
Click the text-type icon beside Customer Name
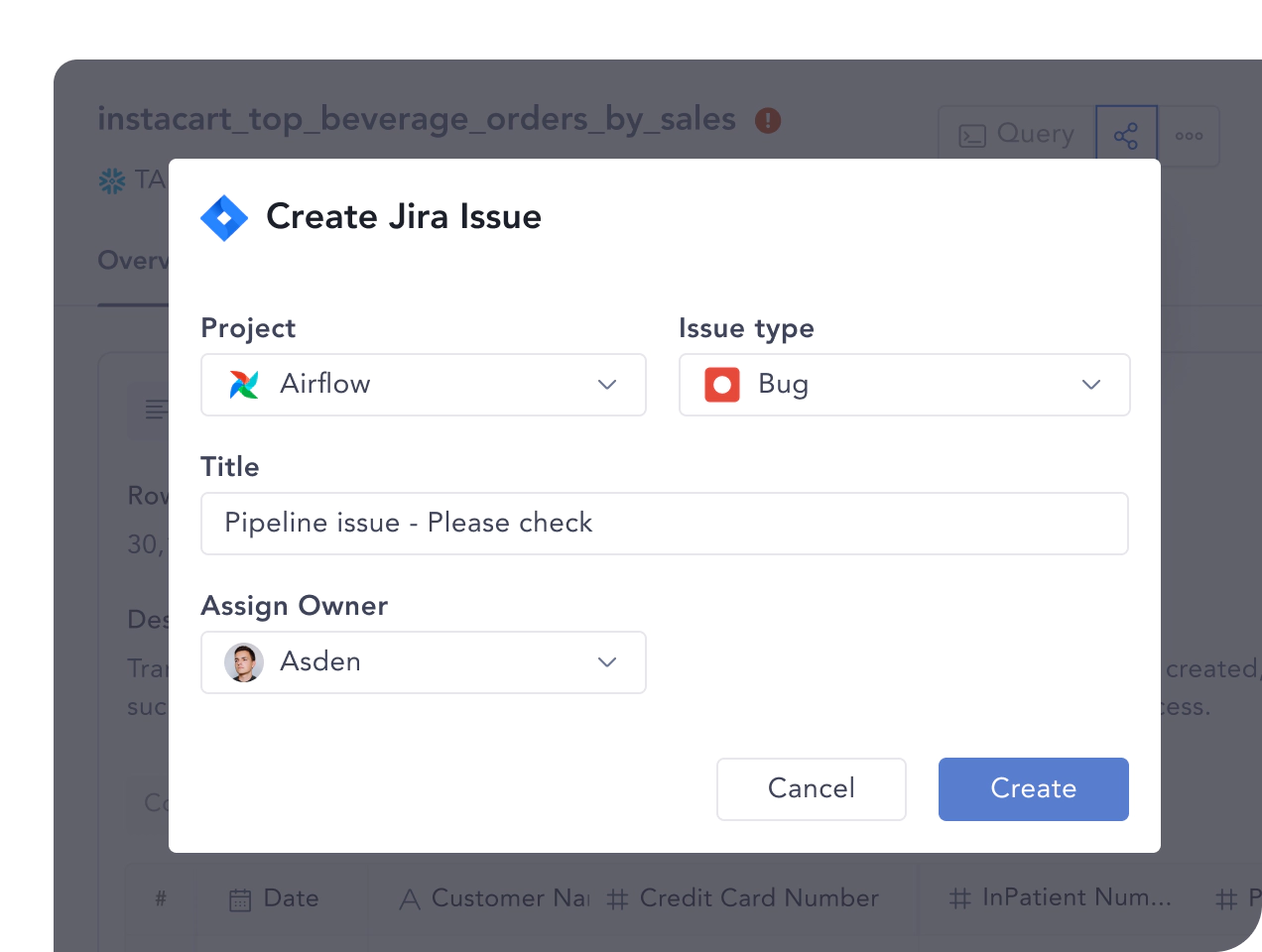coord(410,899)
